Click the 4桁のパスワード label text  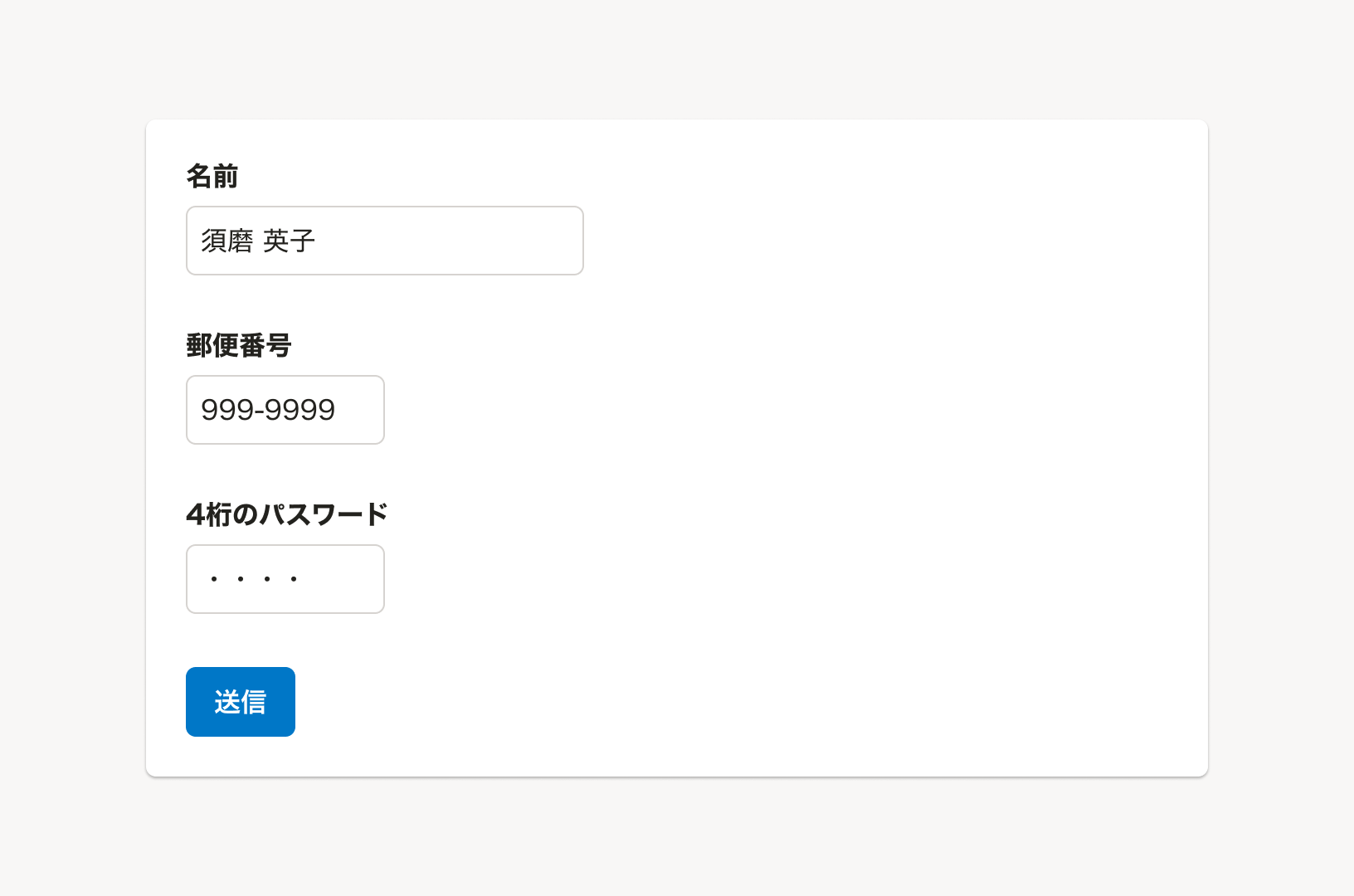coord(287,515)
